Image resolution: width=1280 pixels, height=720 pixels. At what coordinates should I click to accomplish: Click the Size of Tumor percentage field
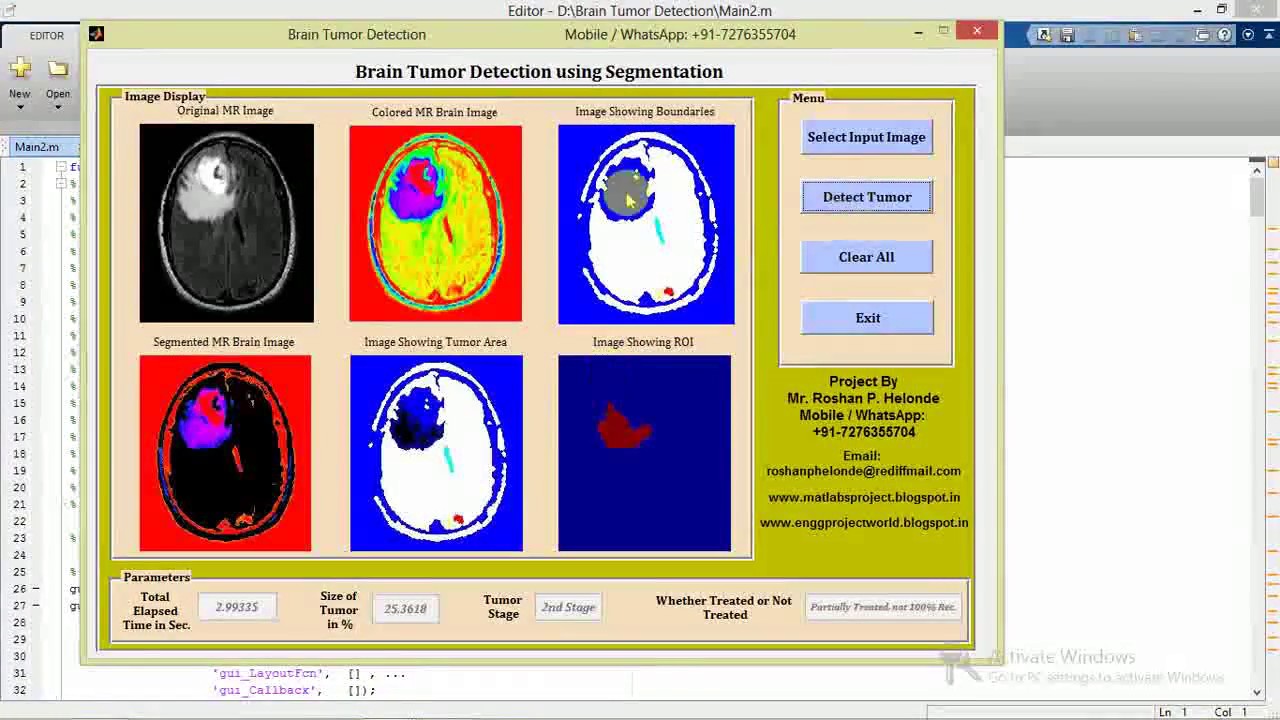tap(405, 608)
